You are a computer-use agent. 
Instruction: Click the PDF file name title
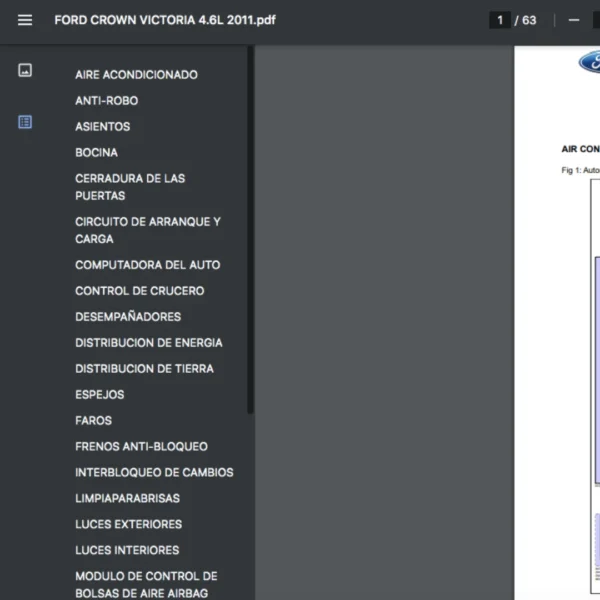point(165,20)
